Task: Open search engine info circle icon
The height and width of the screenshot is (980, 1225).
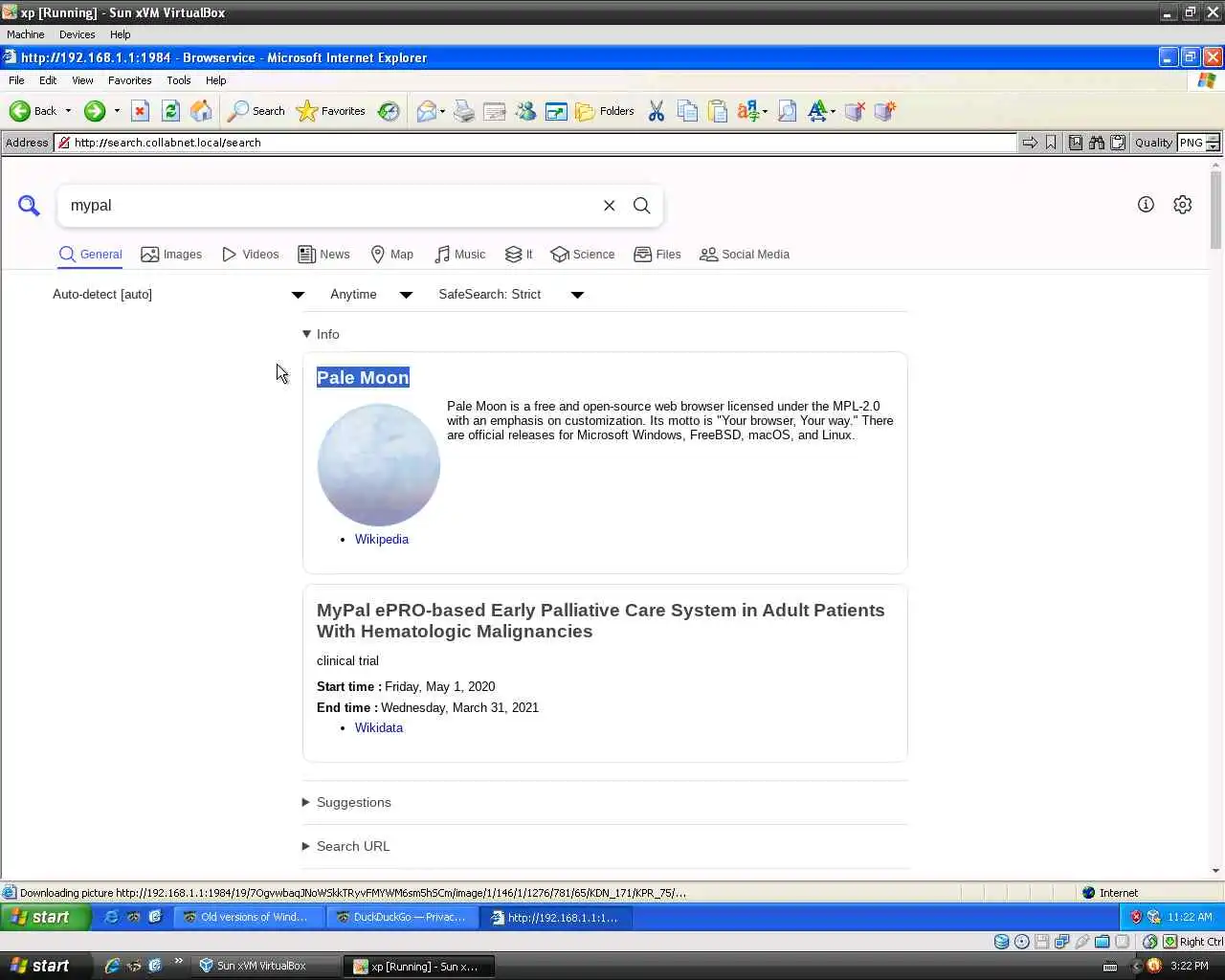Action: point(1146,205)
